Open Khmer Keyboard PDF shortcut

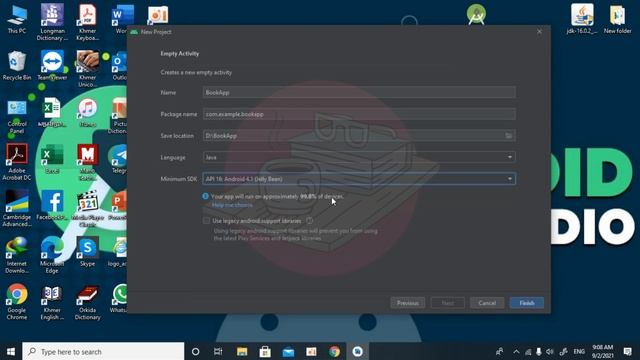point(87,22)
